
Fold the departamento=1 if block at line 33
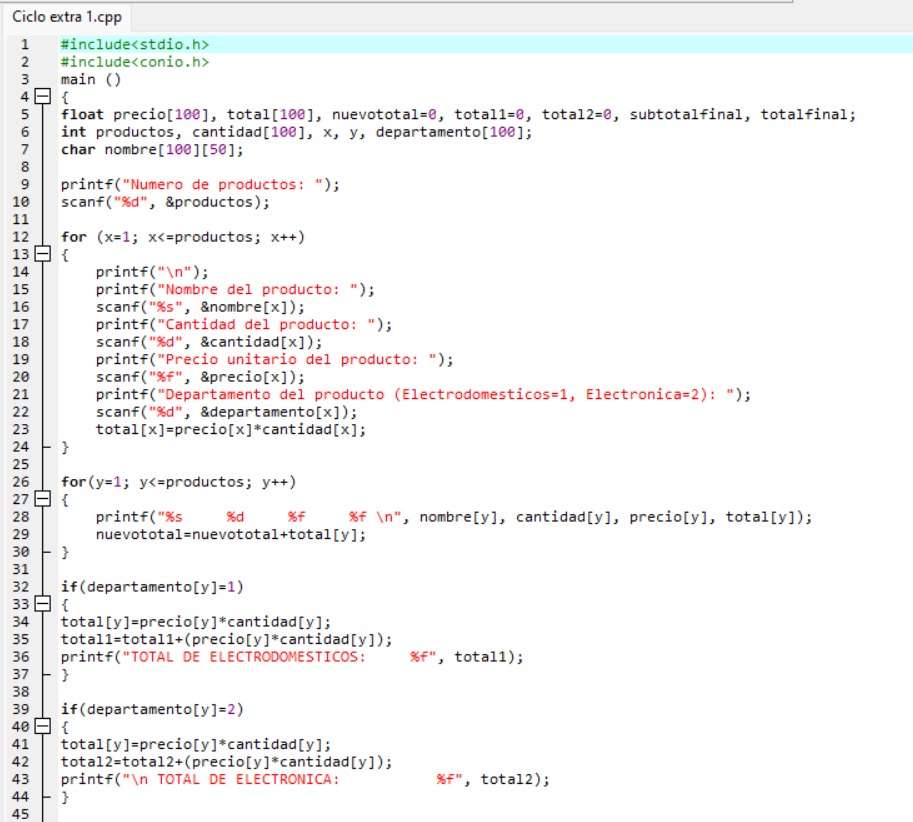42,605
